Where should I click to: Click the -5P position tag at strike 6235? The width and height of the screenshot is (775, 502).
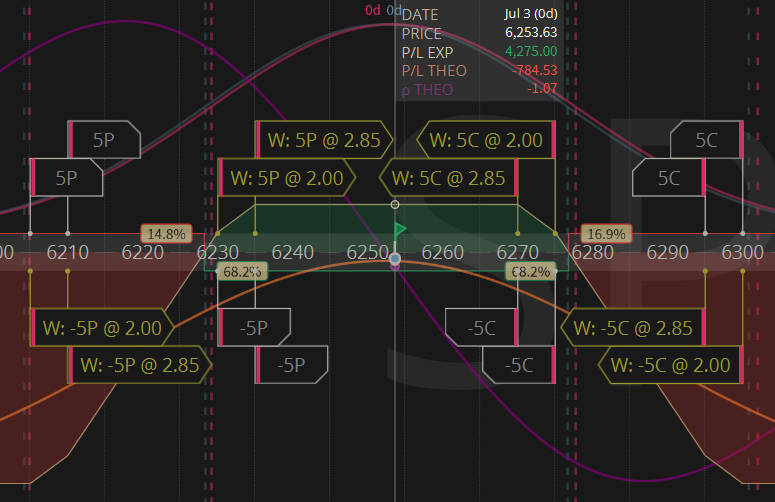[x=292, y=365]
